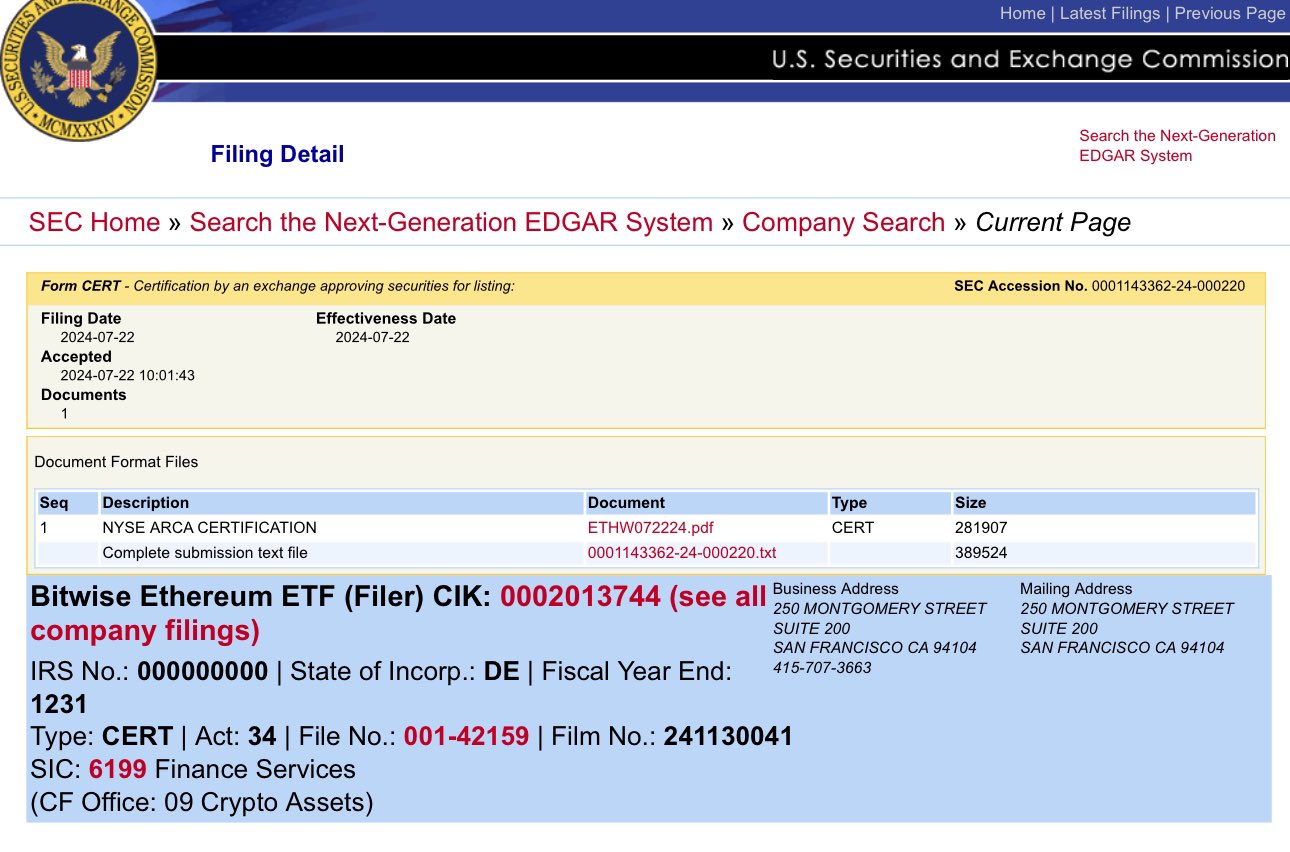Click the Filing Detail heading

point(277,154)
